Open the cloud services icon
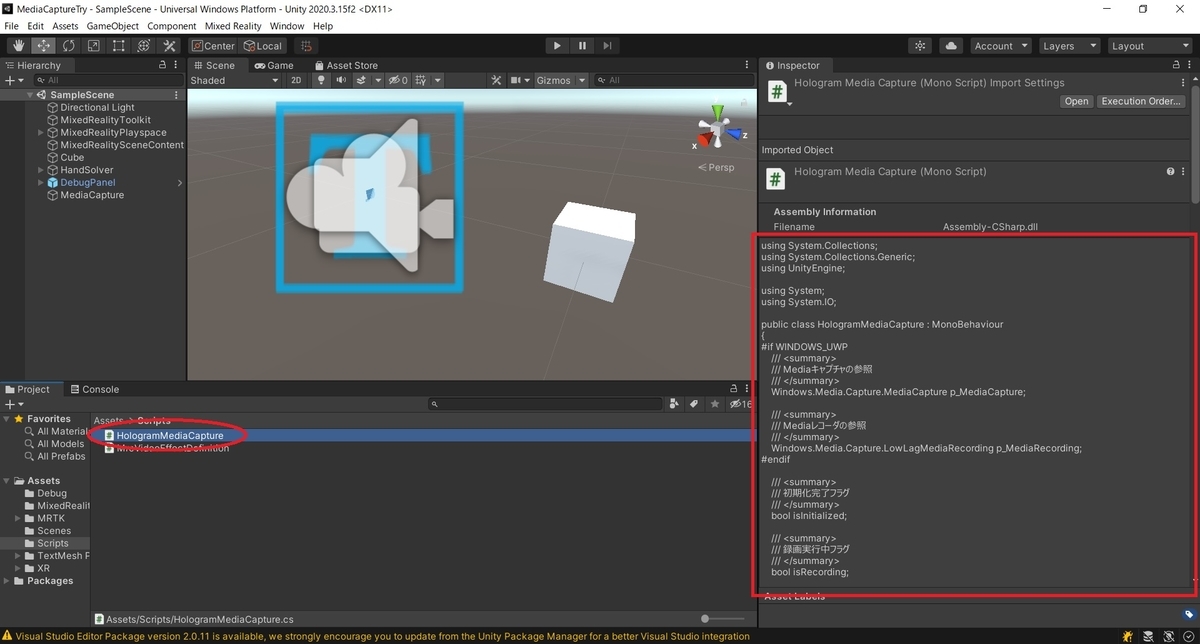 [950, 46]
